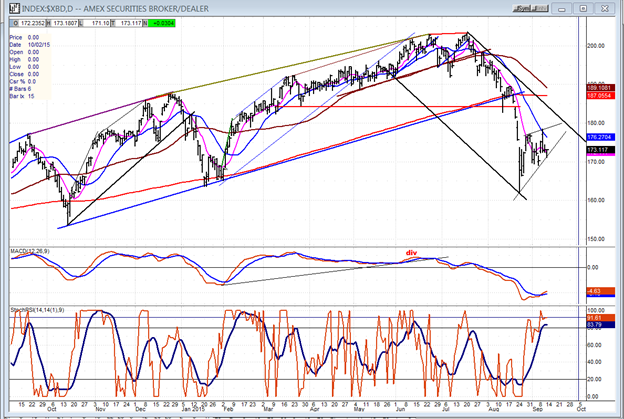Screen dimensions: 624x419
Task: Click the 189.1081 moving average price tag
Action: click(599, 87)
